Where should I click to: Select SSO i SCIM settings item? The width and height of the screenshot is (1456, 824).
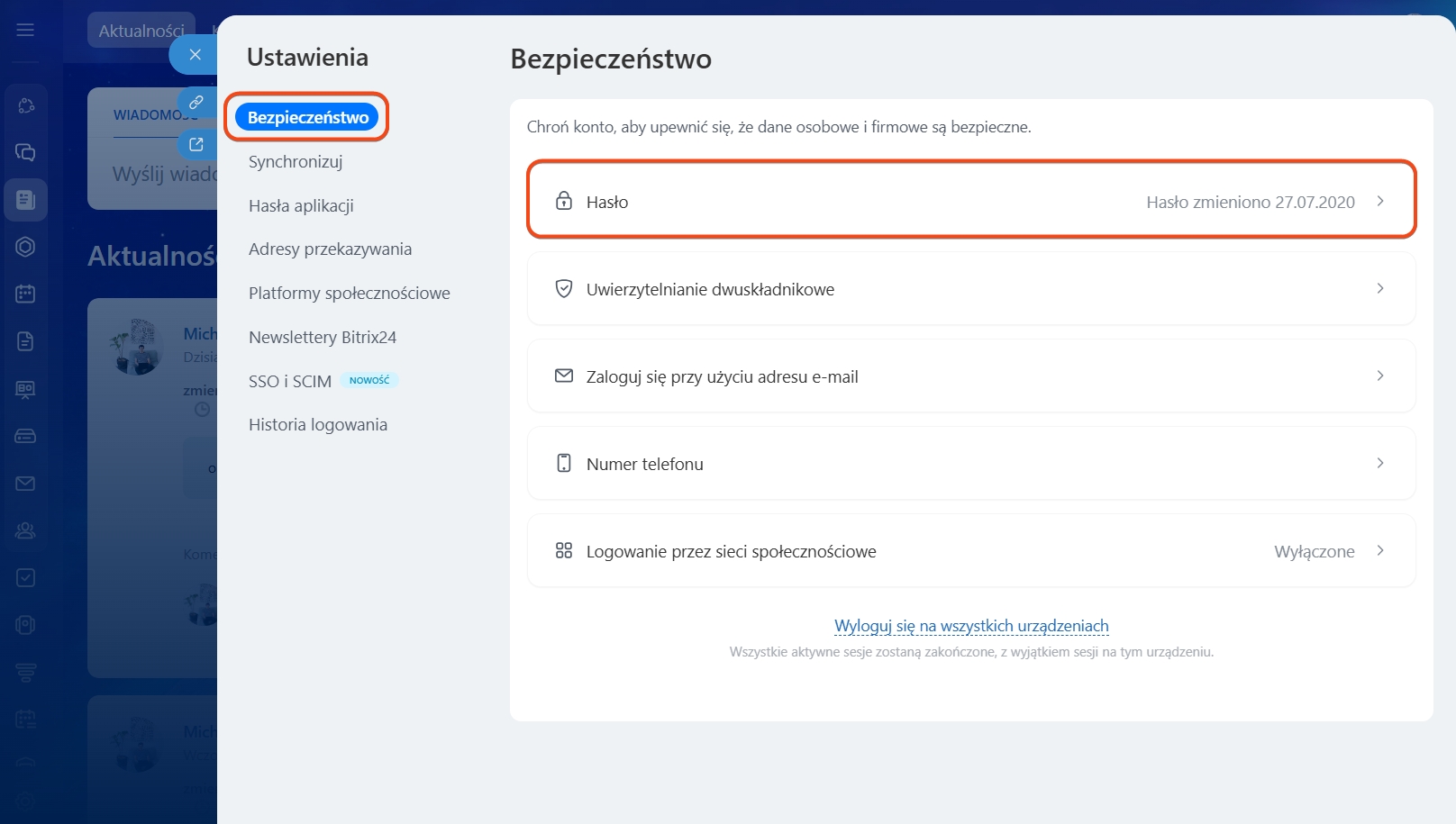[x=290, y=382]
